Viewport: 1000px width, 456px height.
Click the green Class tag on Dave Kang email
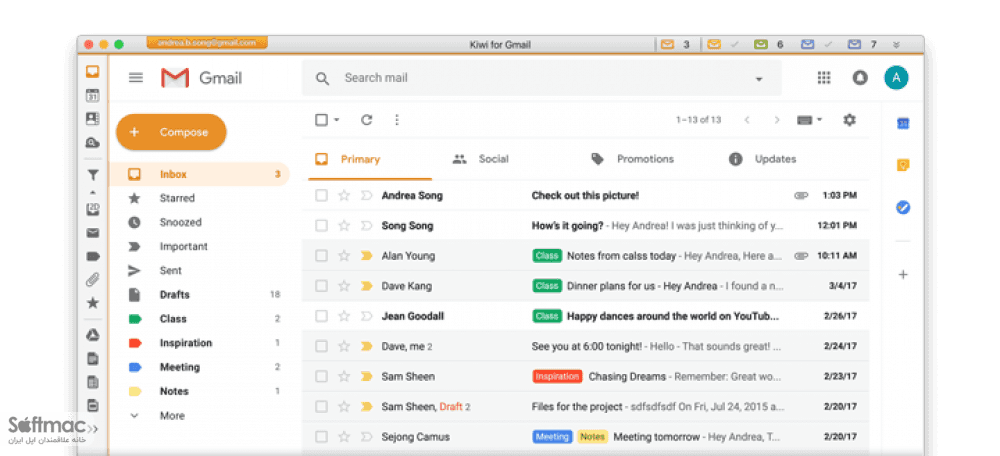547,286
